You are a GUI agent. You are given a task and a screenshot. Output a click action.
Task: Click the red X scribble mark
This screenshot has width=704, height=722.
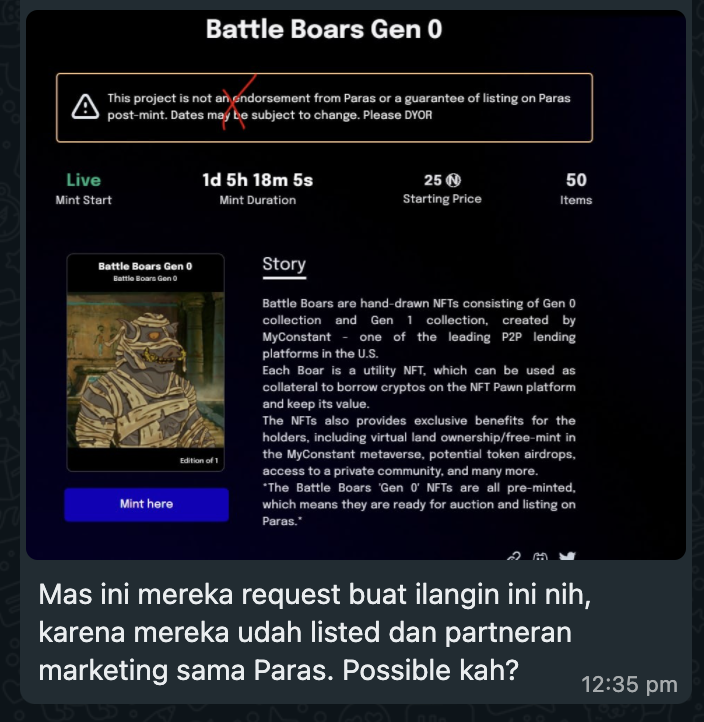[x=239, y=102]
